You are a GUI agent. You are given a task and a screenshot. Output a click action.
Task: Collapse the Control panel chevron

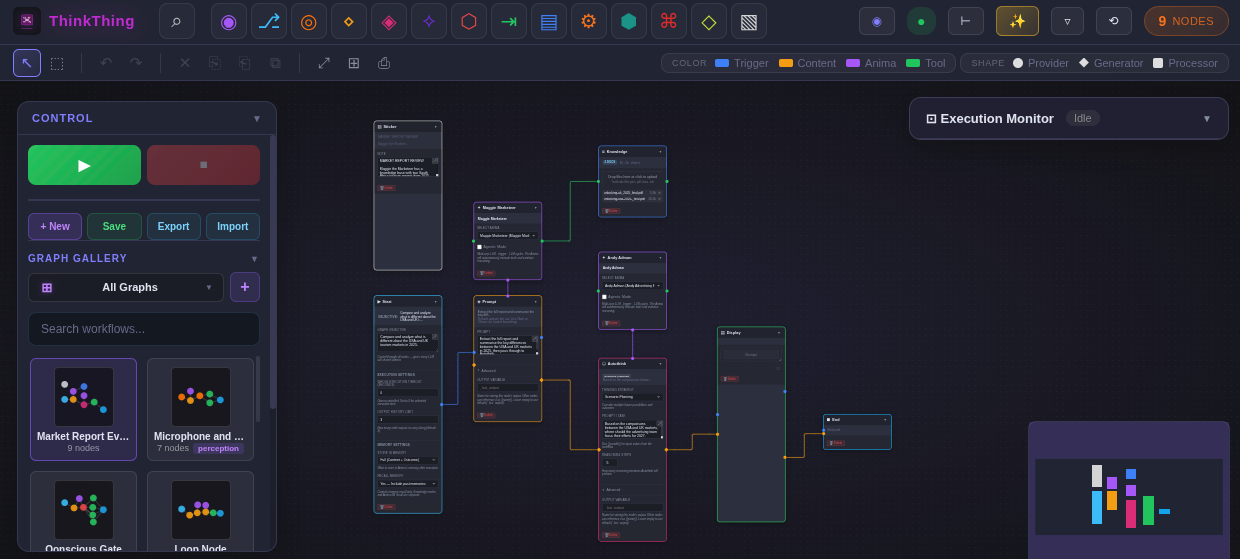257,118
